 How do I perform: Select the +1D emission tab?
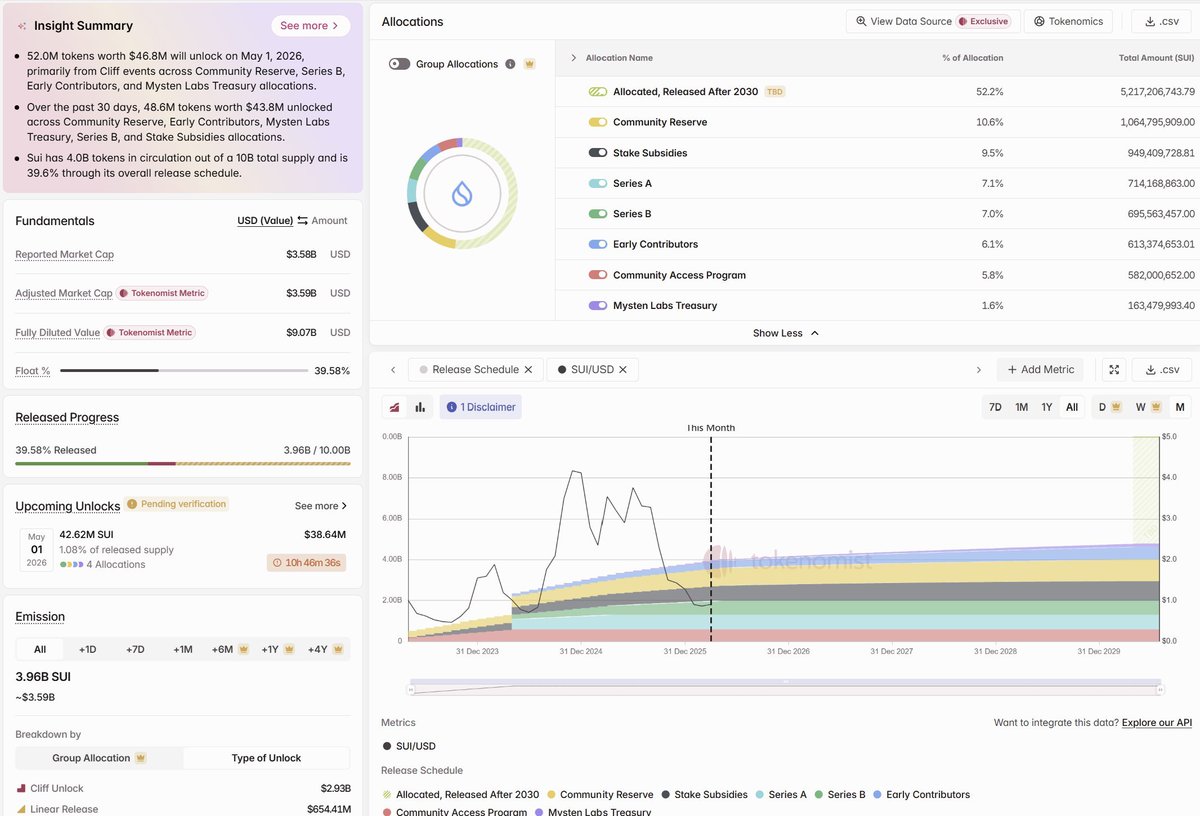click(88, 649)
